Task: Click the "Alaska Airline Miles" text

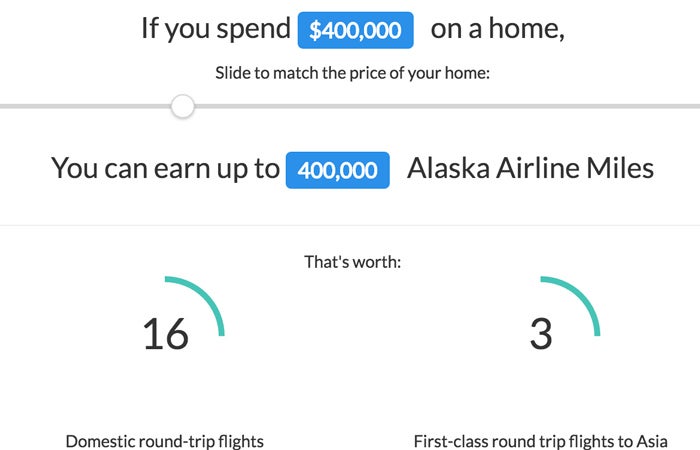Action: (x=530, y=168)
